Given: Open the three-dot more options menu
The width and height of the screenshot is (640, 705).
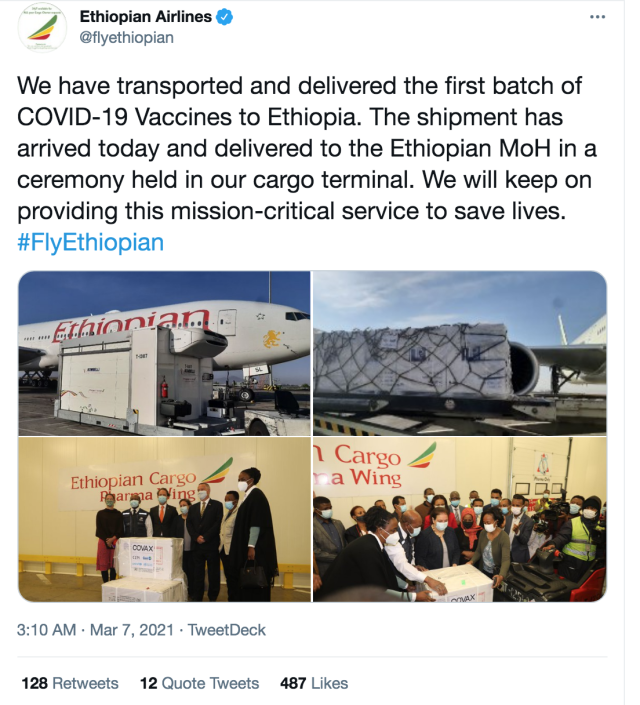Looking at the screenshot, I should pyautogui.click(x=597, y=17).
